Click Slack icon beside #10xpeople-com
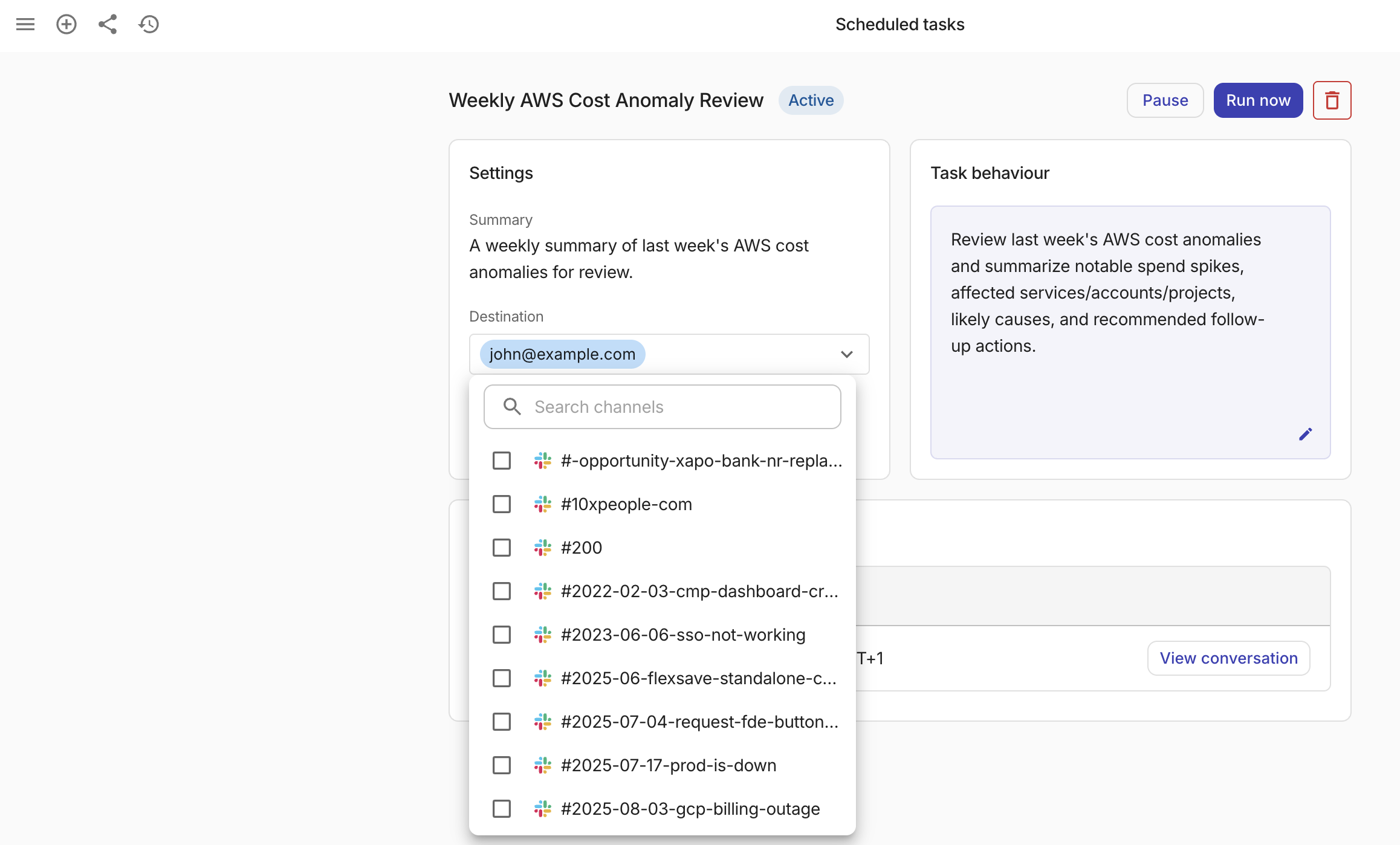Screen dimensions: 1400x845 point(542,504)
